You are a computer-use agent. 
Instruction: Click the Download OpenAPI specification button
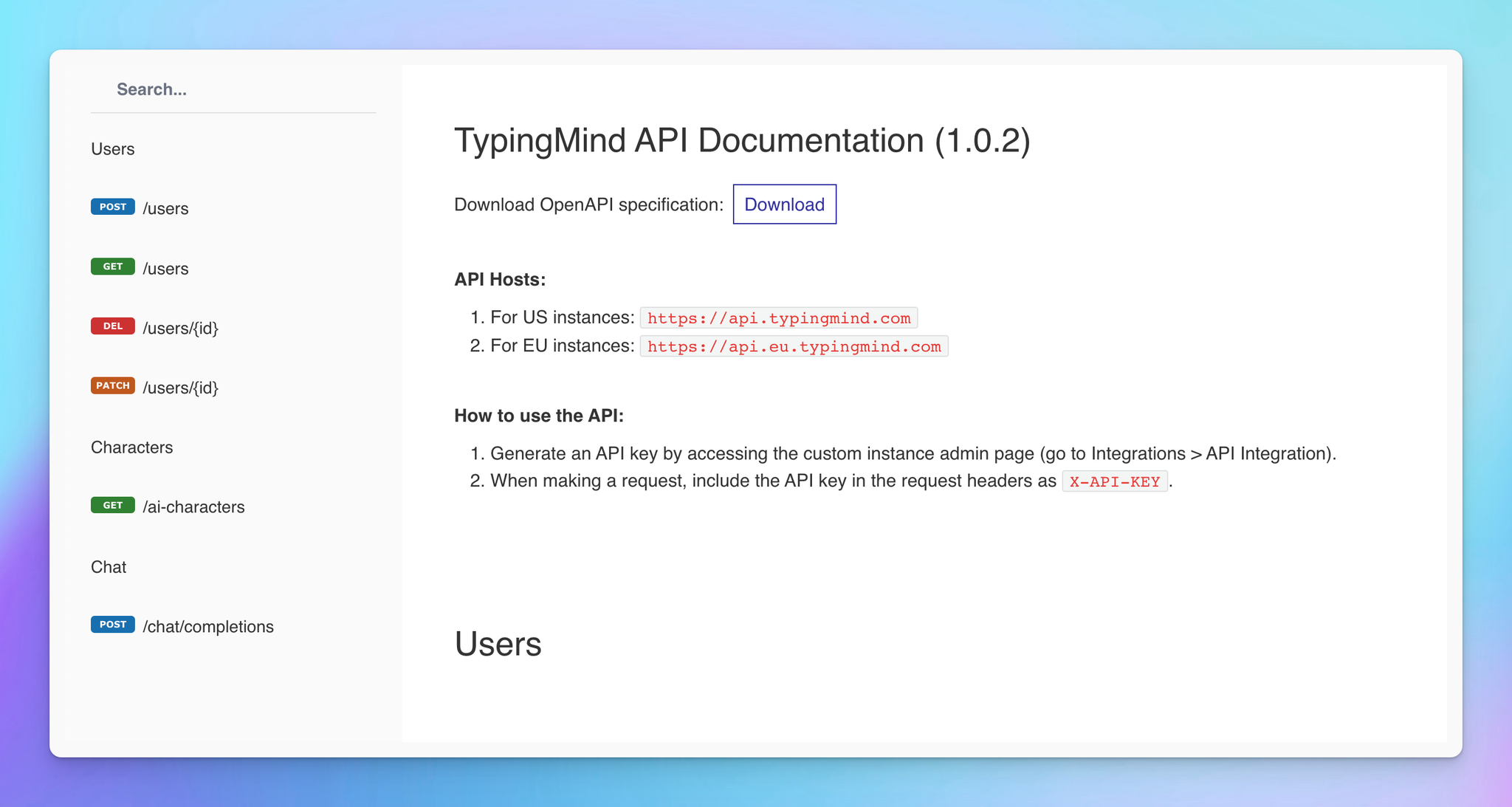pyautogui.click(x=785, y=205)
